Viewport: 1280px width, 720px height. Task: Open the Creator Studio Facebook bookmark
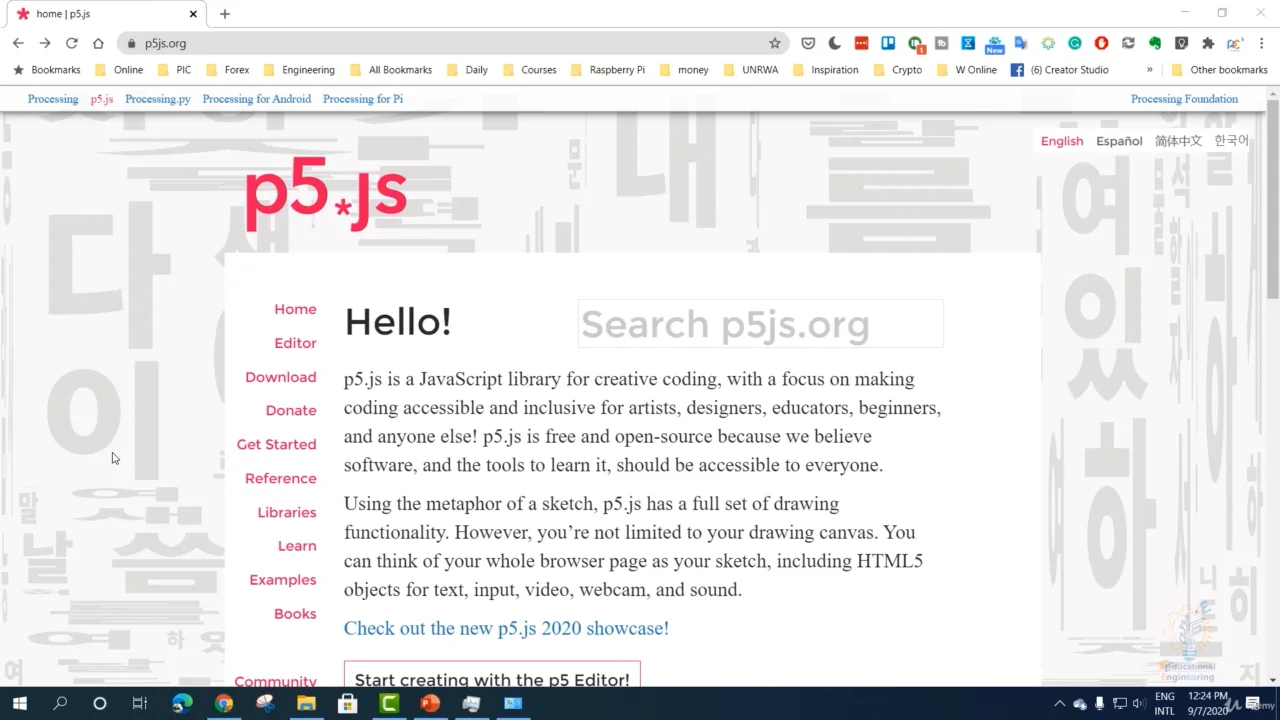point(1060,70)
